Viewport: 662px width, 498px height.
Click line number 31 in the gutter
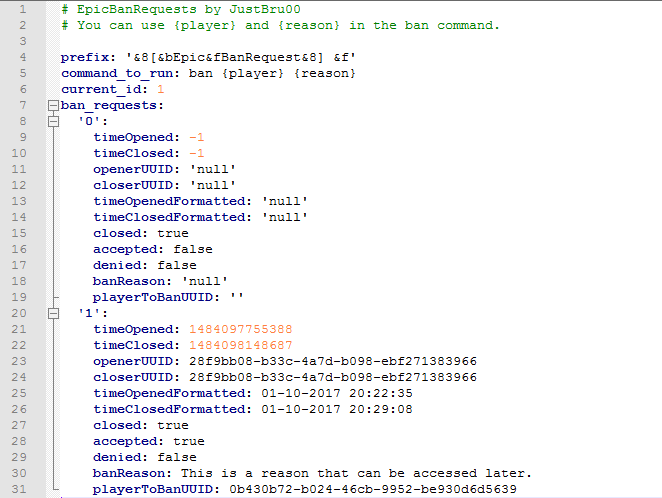tap(18, 489)
